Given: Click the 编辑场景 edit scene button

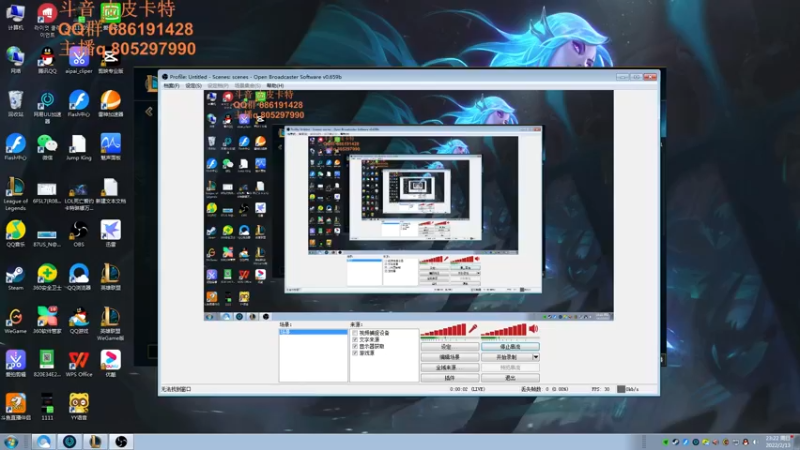Looking at the screenshot, I should (449, 357).
